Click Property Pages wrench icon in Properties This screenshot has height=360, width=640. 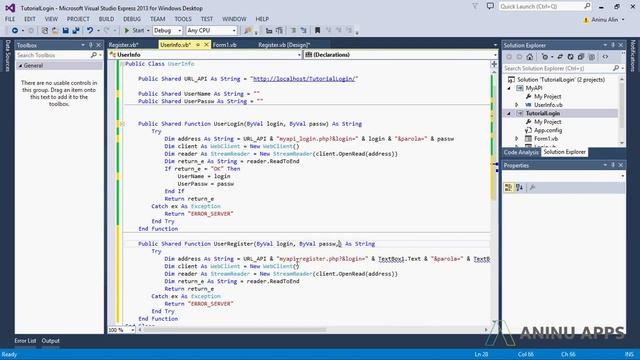pos(532,187)
